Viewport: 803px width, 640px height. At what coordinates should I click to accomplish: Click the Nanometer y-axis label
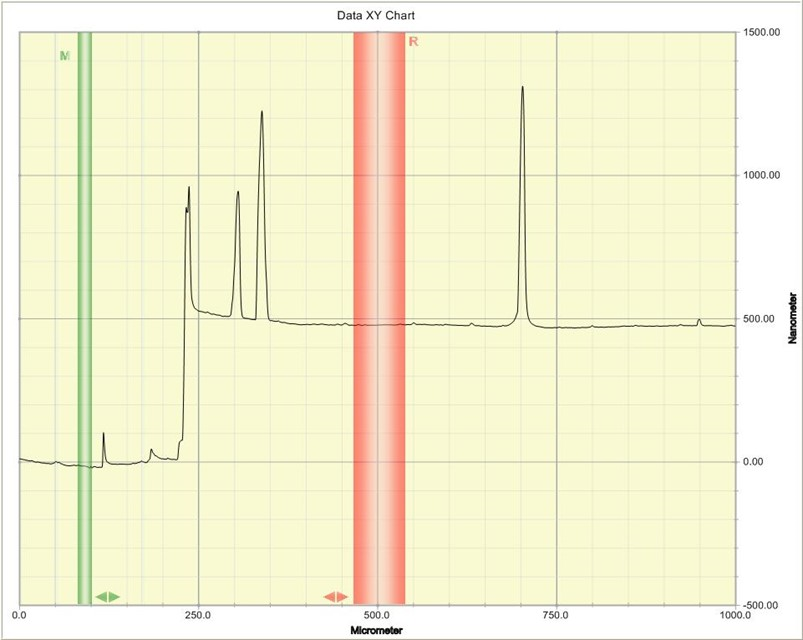(x=793, y=318)
